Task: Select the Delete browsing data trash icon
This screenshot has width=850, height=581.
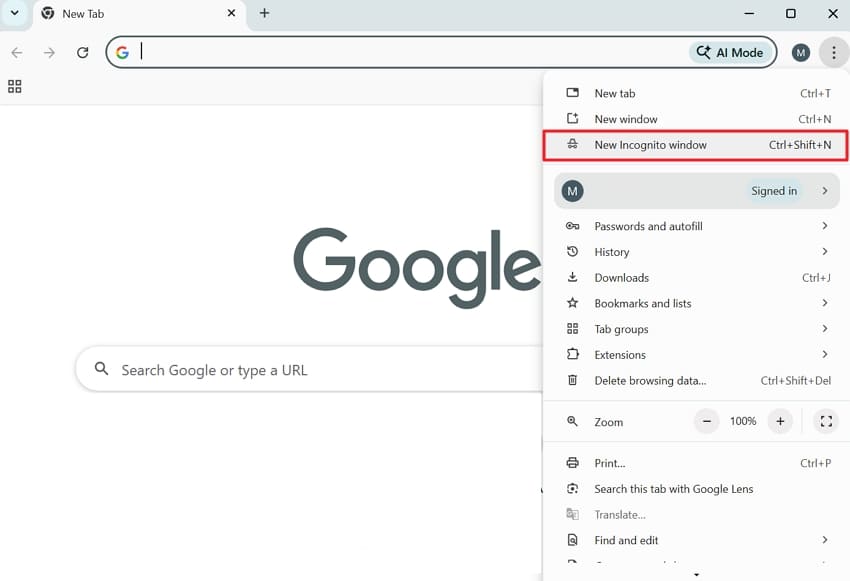Action: pos(572,381)
